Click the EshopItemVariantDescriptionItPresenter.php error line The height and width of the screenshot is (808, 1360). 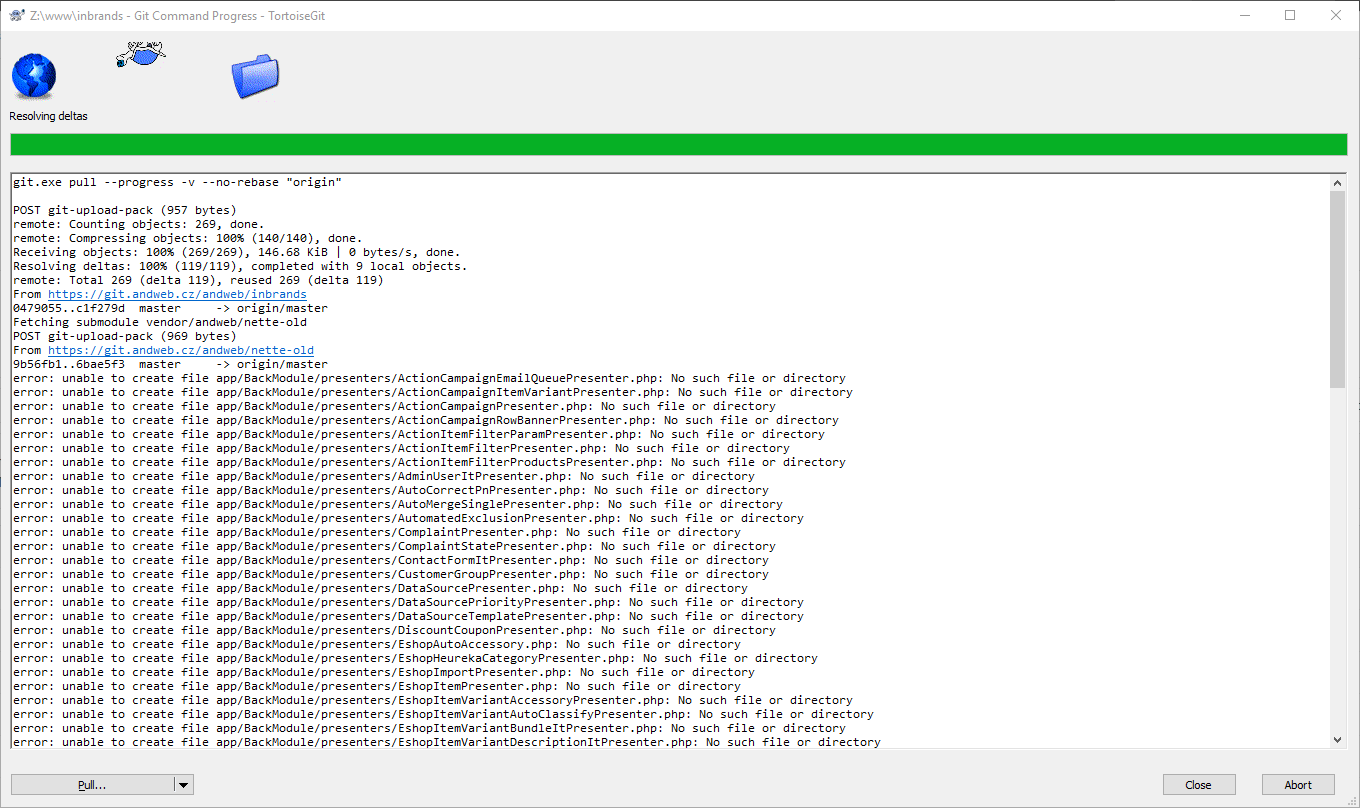tap(447, 742)
